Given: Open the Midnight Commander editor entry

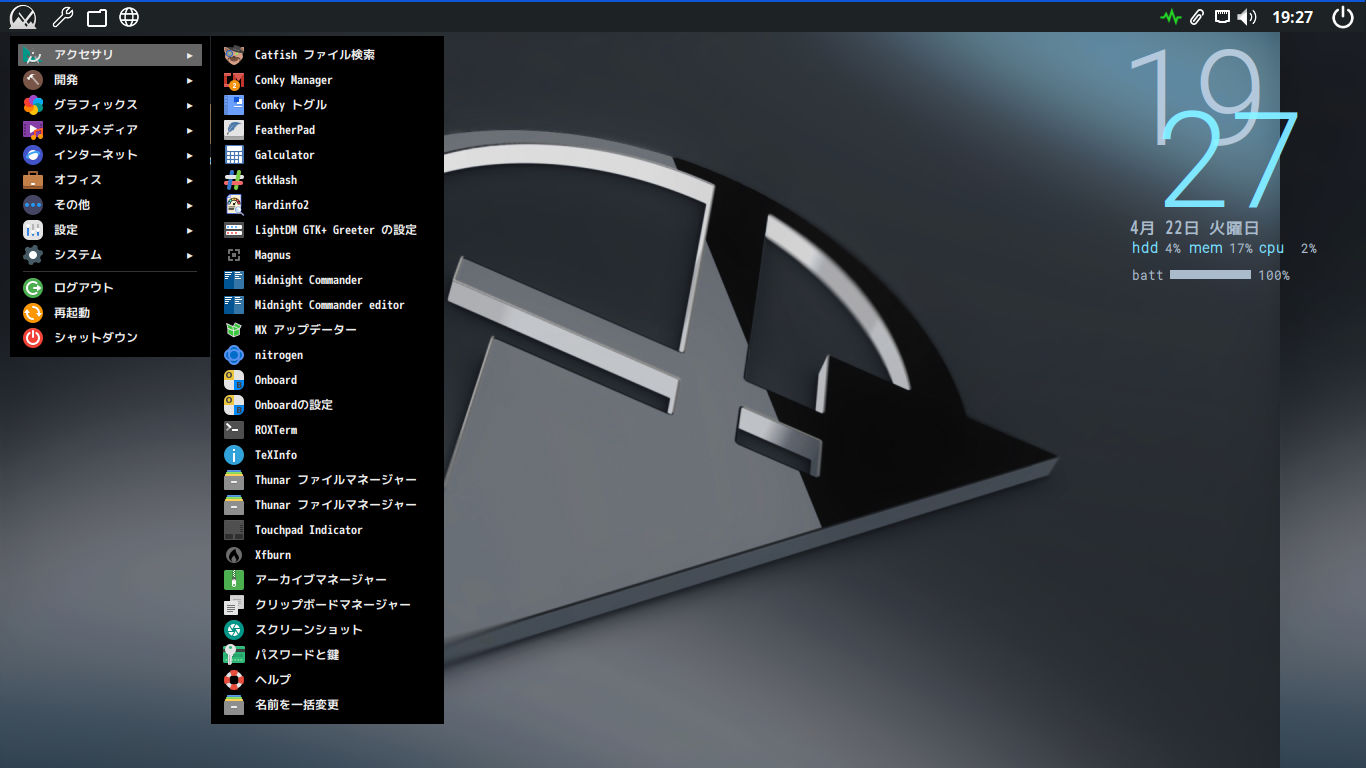Looking at the screenshot, I should (327, 305).
